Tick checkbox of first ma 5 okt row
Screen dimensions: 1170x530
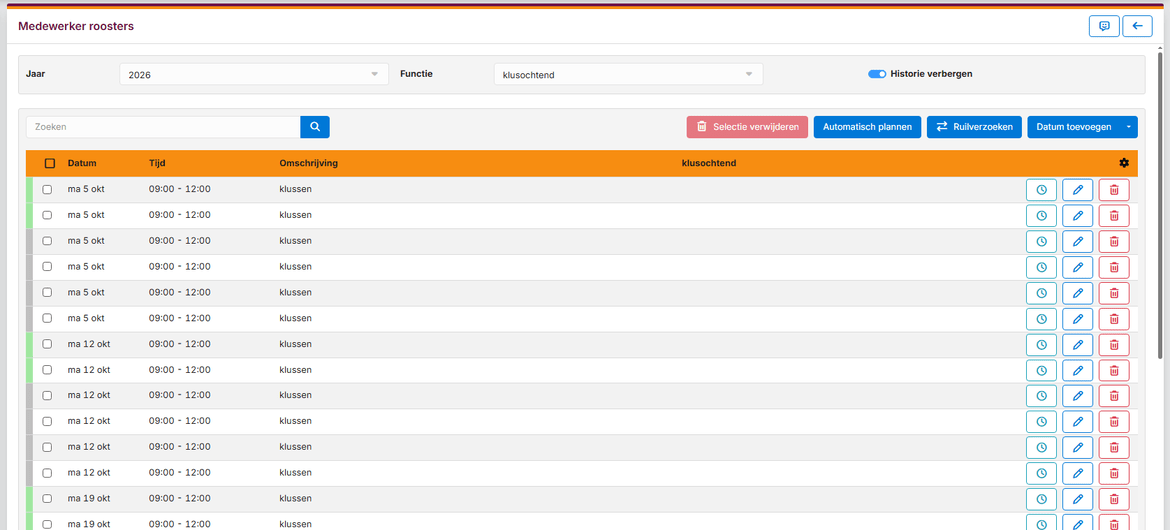(47, 190)
